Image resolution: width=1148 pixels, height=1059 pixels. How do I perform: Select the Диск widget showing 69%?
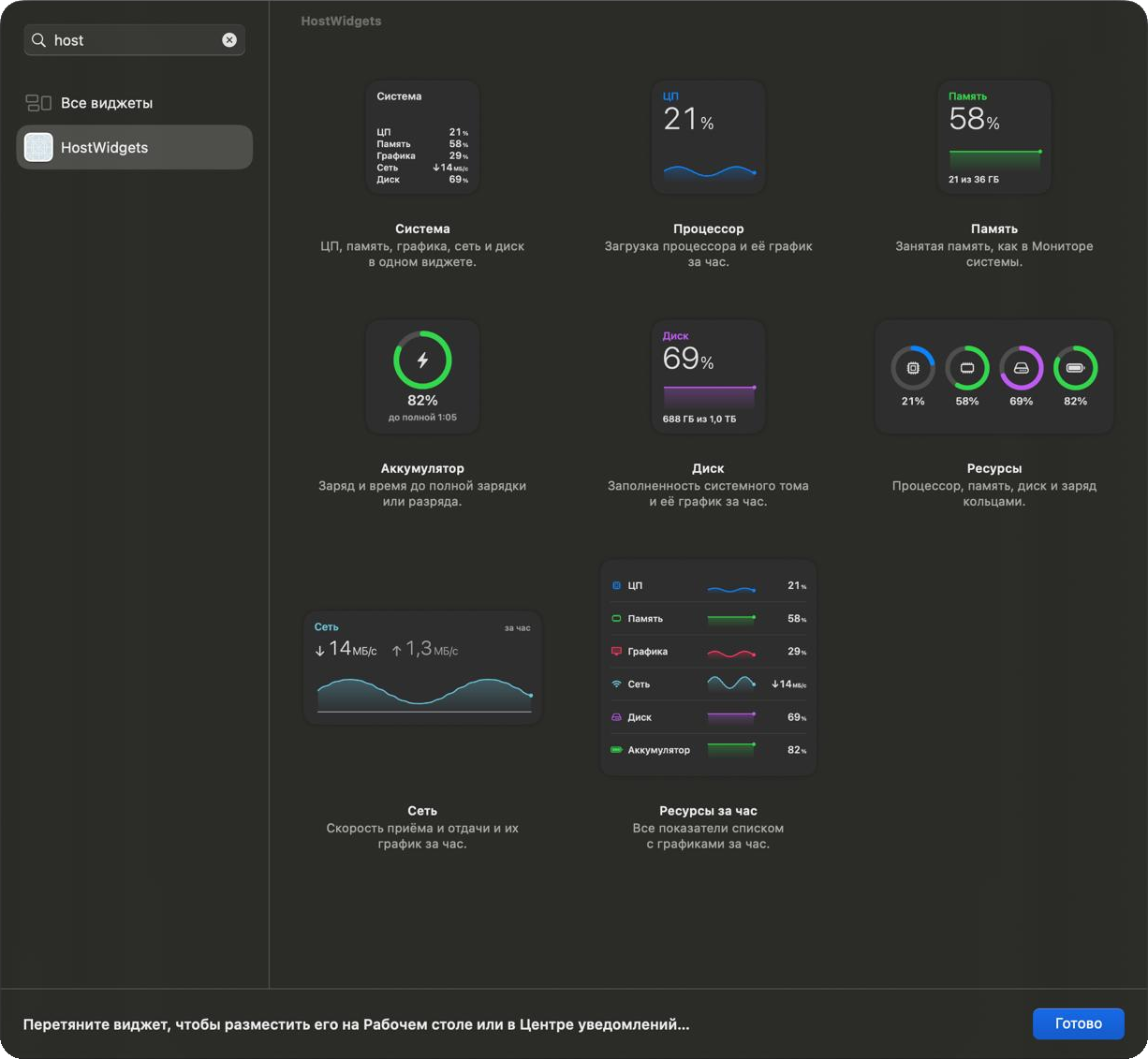[708, 377]
